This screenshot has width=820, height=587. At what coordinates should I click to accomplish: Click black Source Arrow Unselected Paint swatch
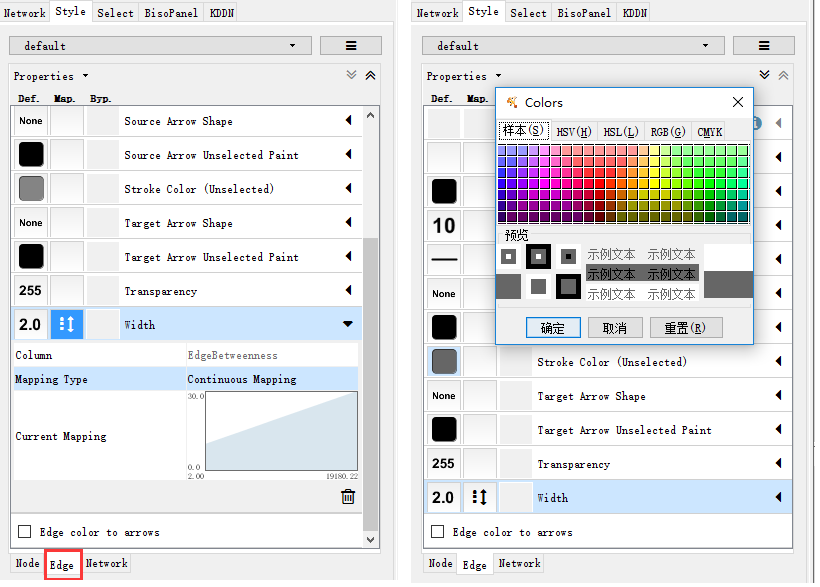31,154
